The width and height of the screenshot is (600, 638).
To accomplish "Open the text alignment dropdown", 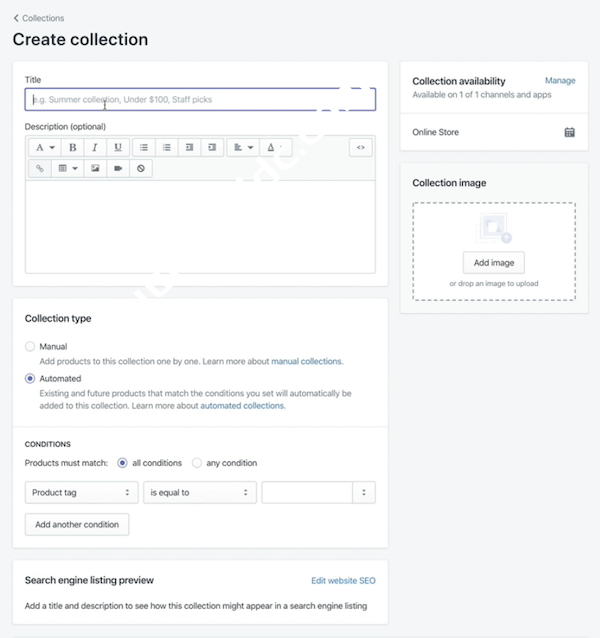I will click(243, 148).
